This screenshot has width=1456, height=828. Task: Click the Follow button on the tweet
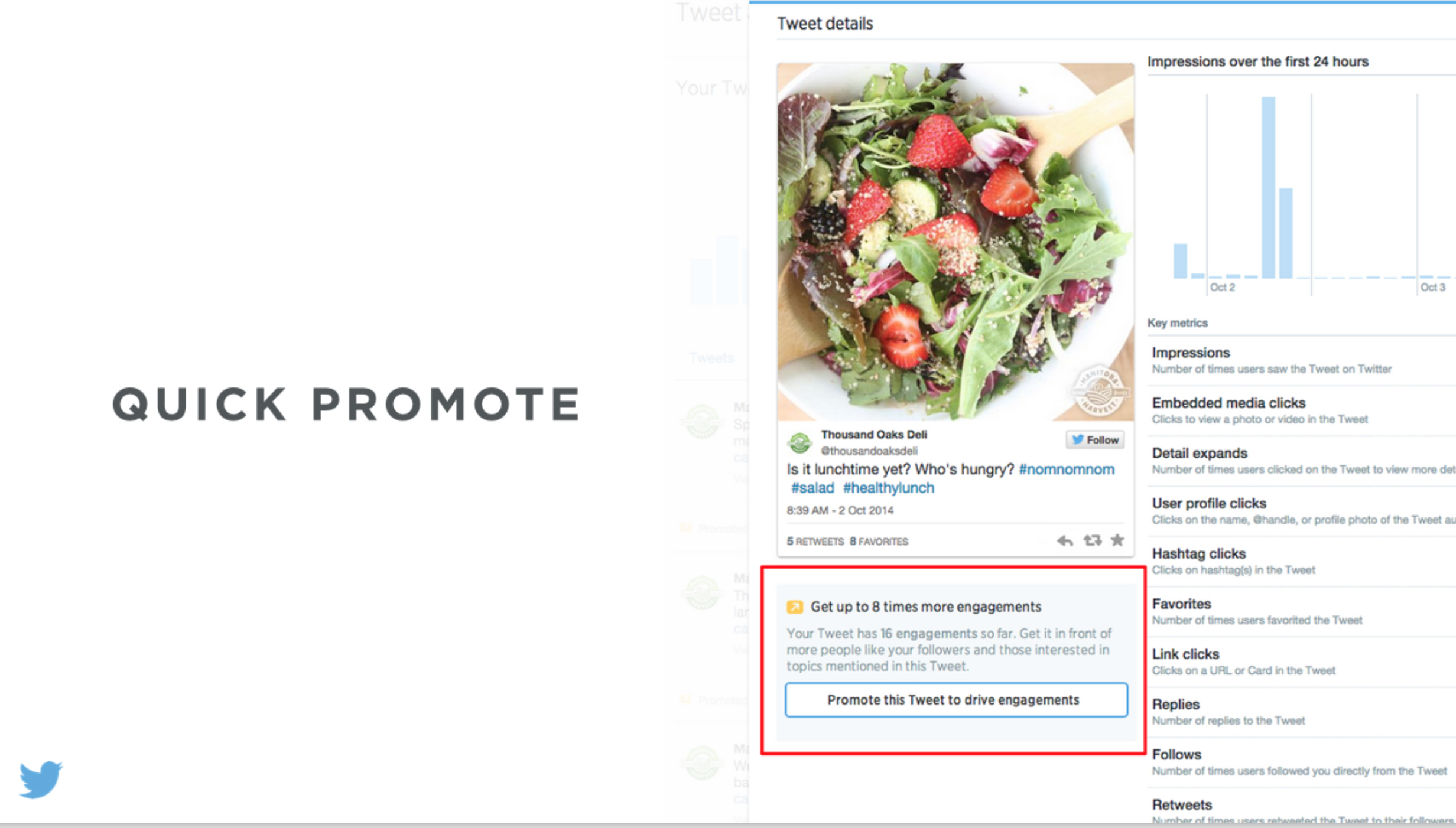click(1095, 440)
